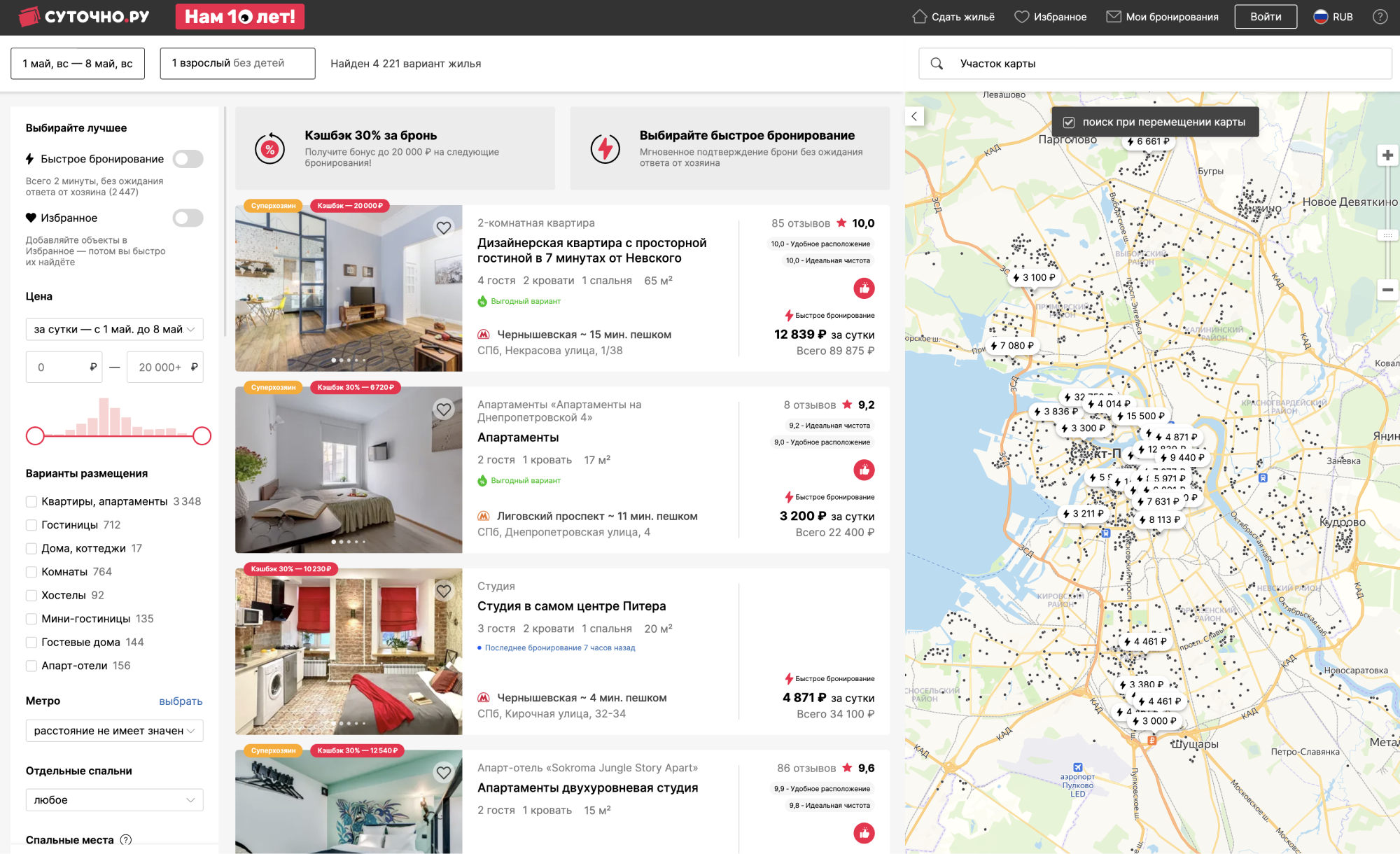Click the Russian flag currency icon
The image size is (1400, 854).
pyautogui.click(x=1320, y=17)
